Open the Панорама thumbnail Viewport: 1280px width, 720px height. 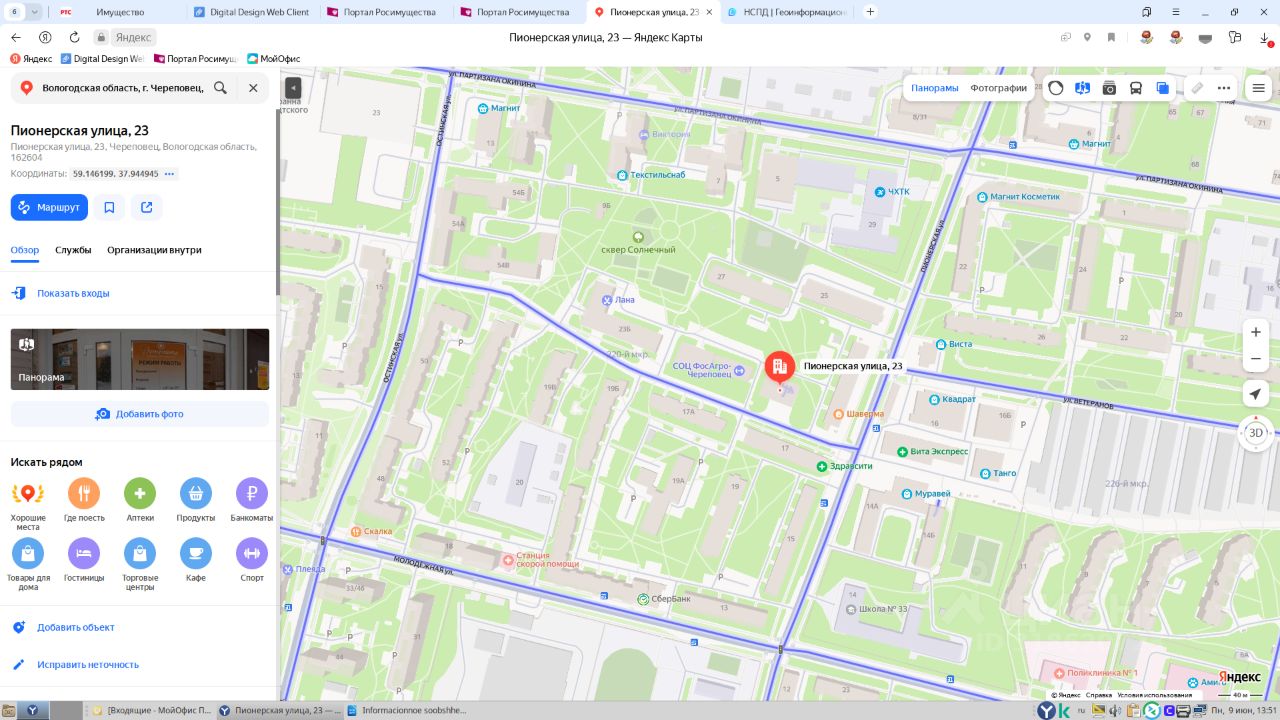(140, 359)
